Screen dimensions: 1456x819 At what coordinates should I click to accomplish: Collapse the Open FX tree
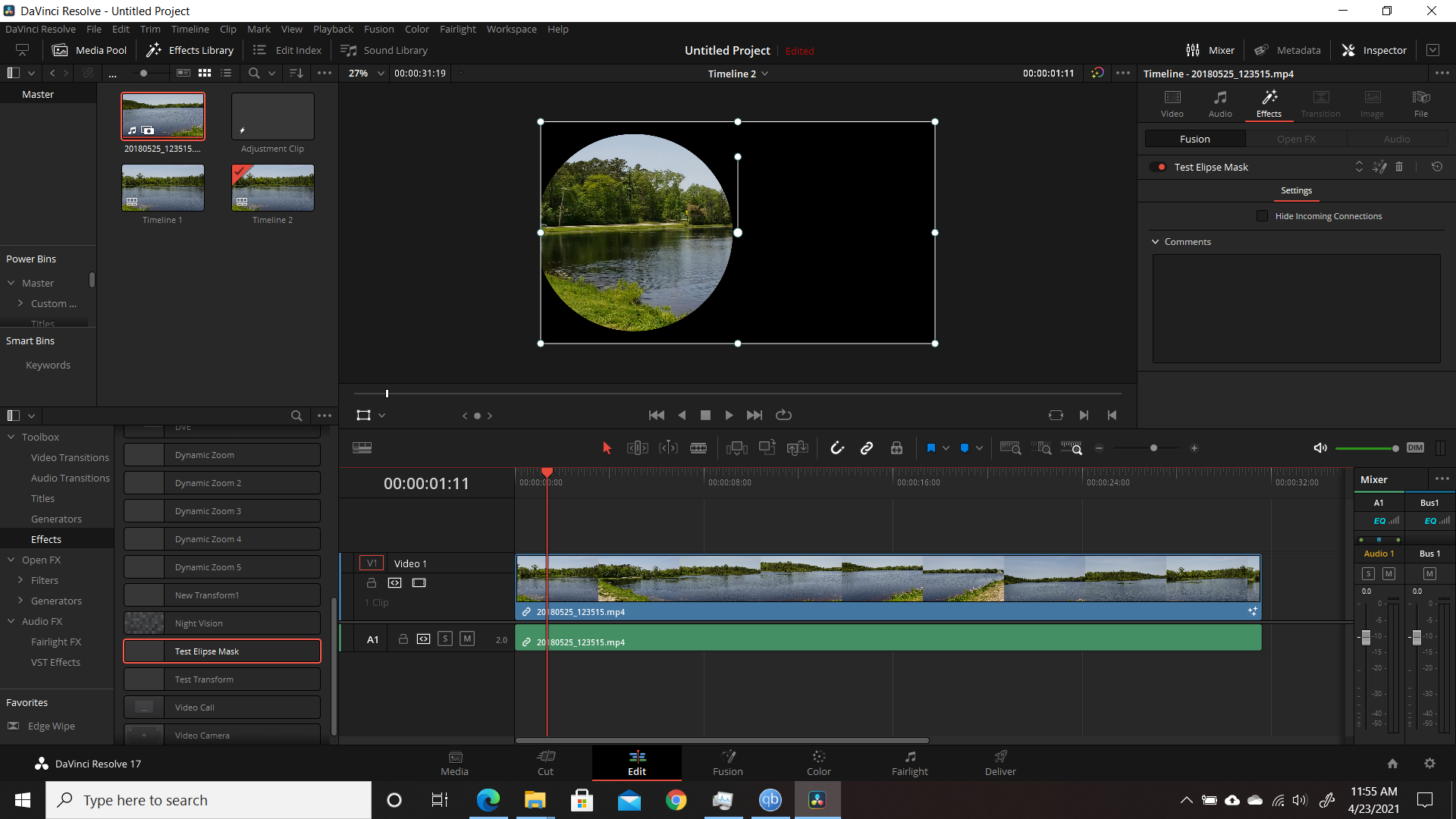[x=11, y=560]
